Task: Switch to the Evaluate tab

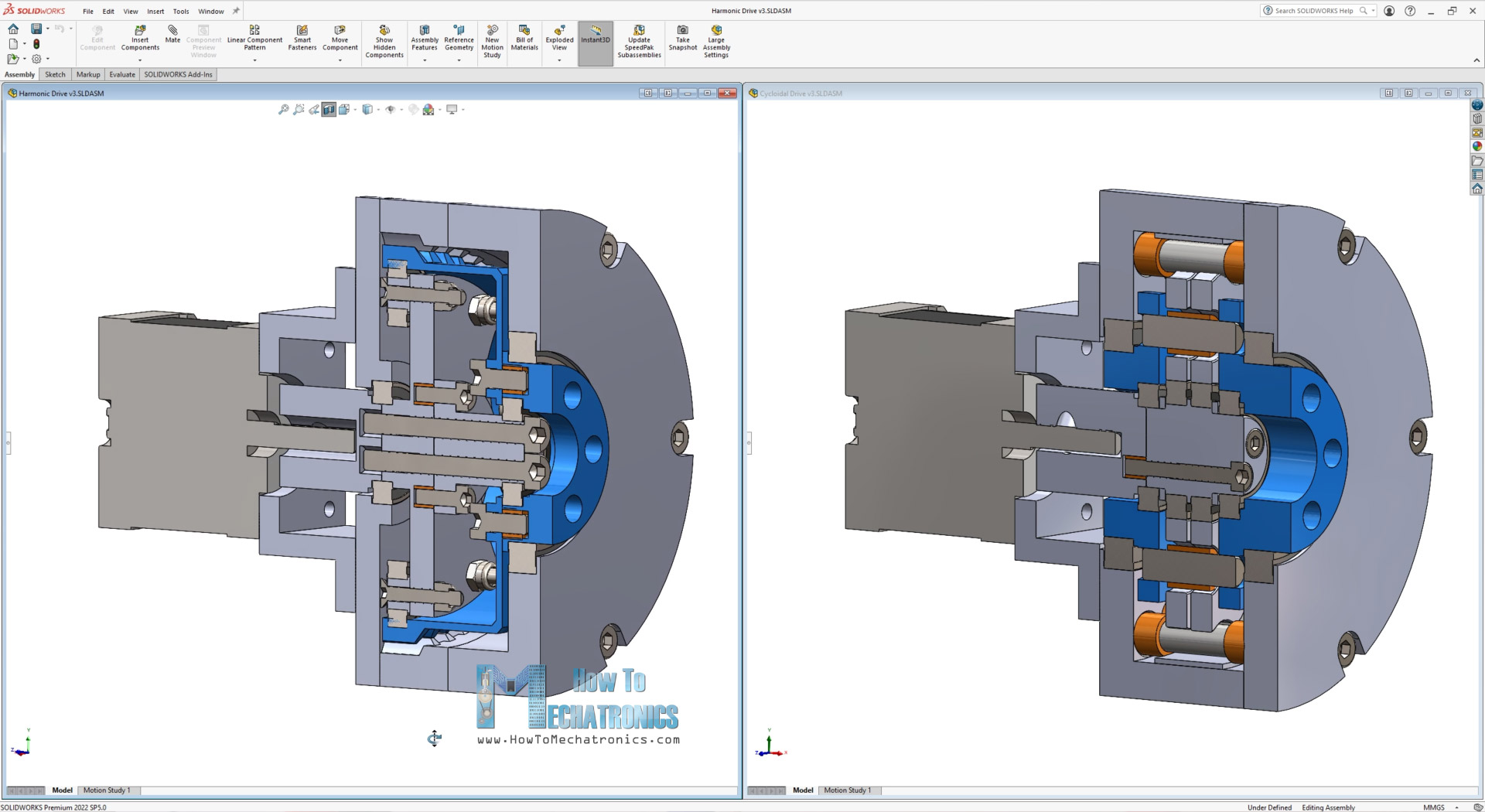Action: pos(121,75)
